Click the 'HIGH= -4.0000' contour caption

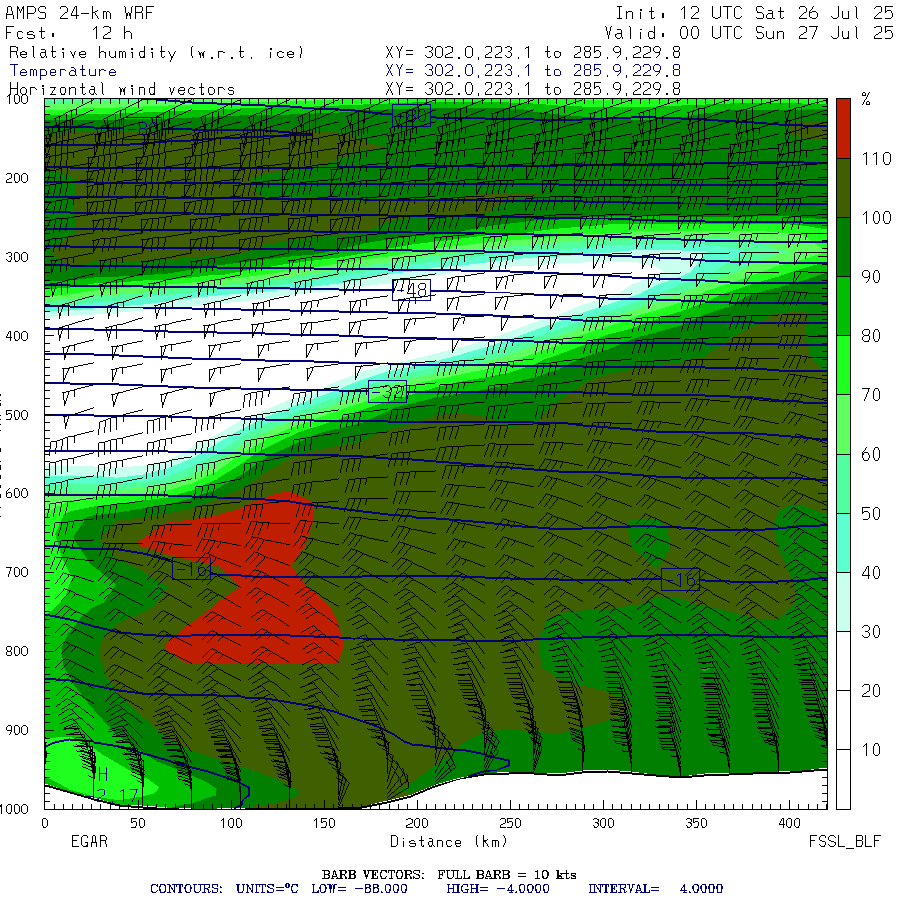click(498, 889)
